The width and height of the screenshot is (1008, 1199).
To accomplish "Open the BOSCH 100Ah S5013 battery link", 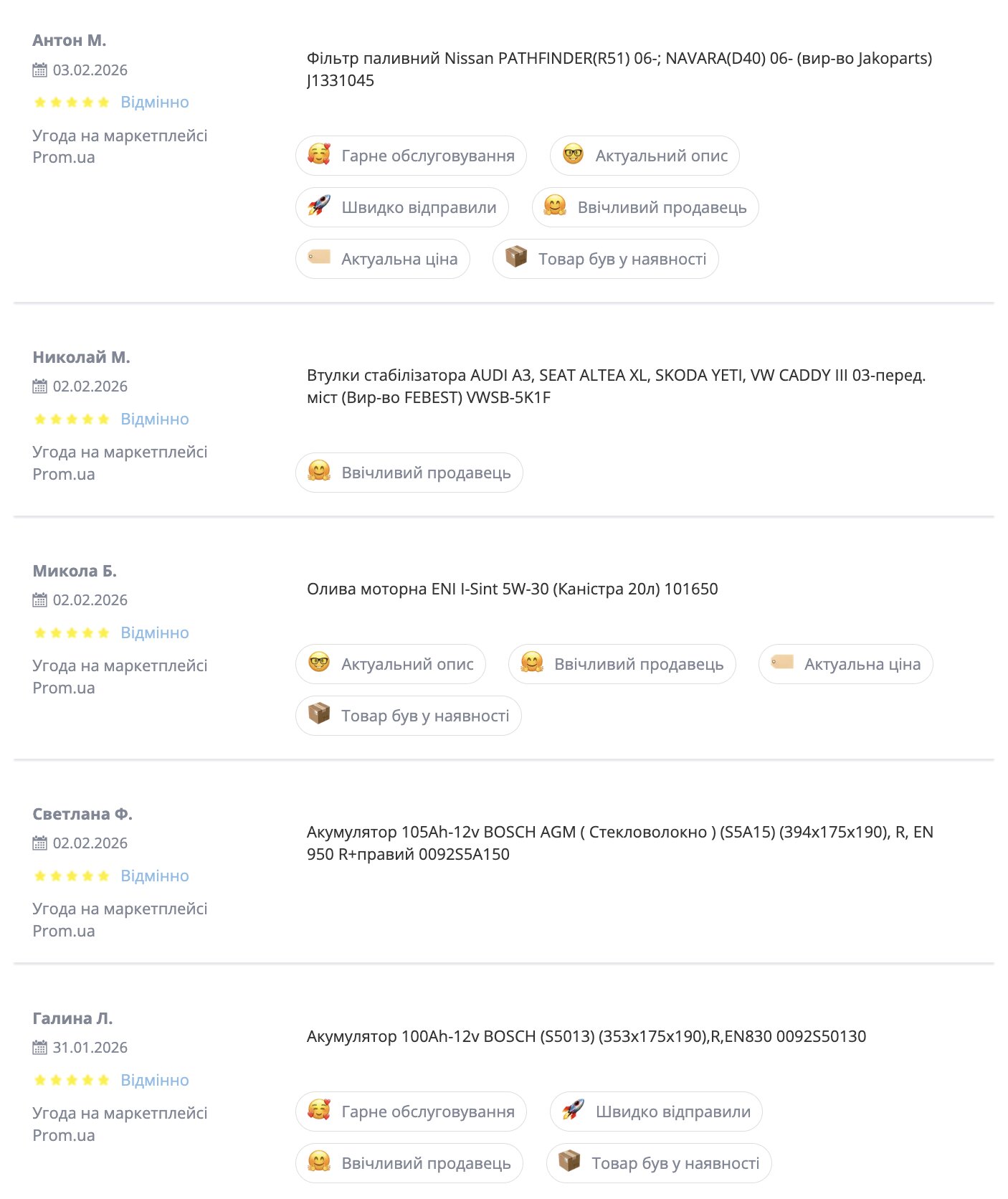I will coord(586,1036).
